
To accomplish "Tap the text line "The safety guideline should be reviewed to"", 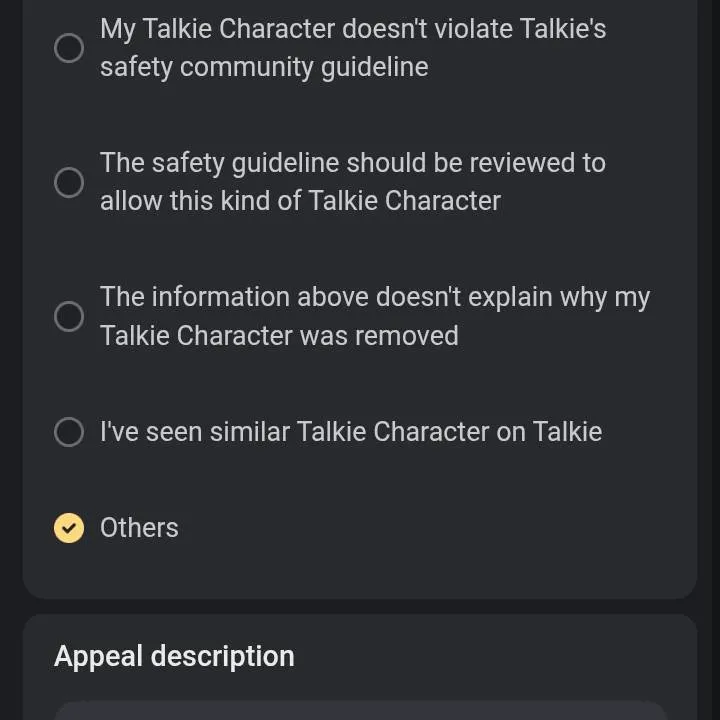I will click(353, 163).
